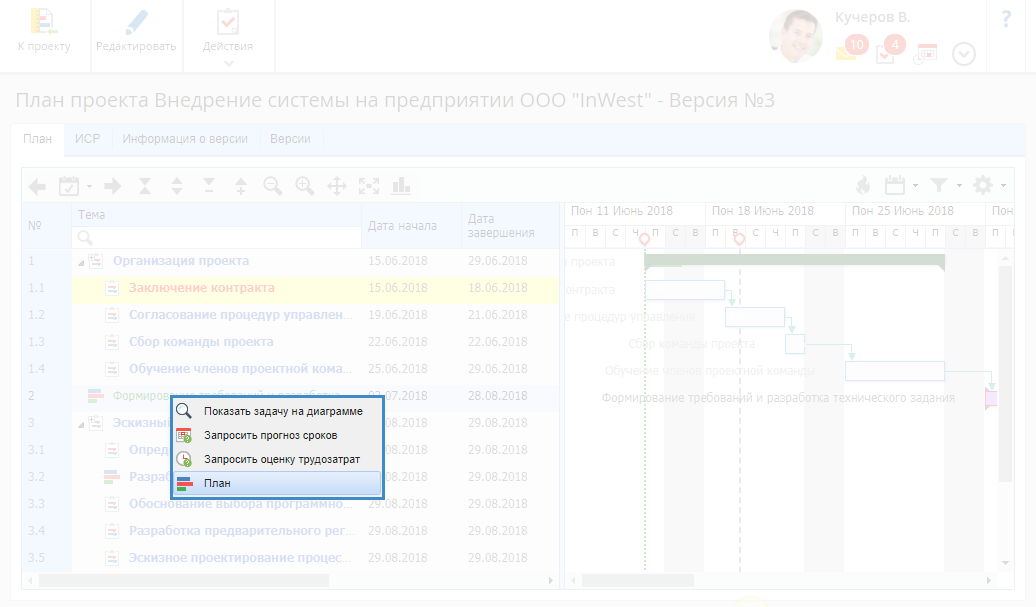Viewport: 1036px width, 607px height.
Task: Select 'План' in the context menu
Action: coord(277,484)
